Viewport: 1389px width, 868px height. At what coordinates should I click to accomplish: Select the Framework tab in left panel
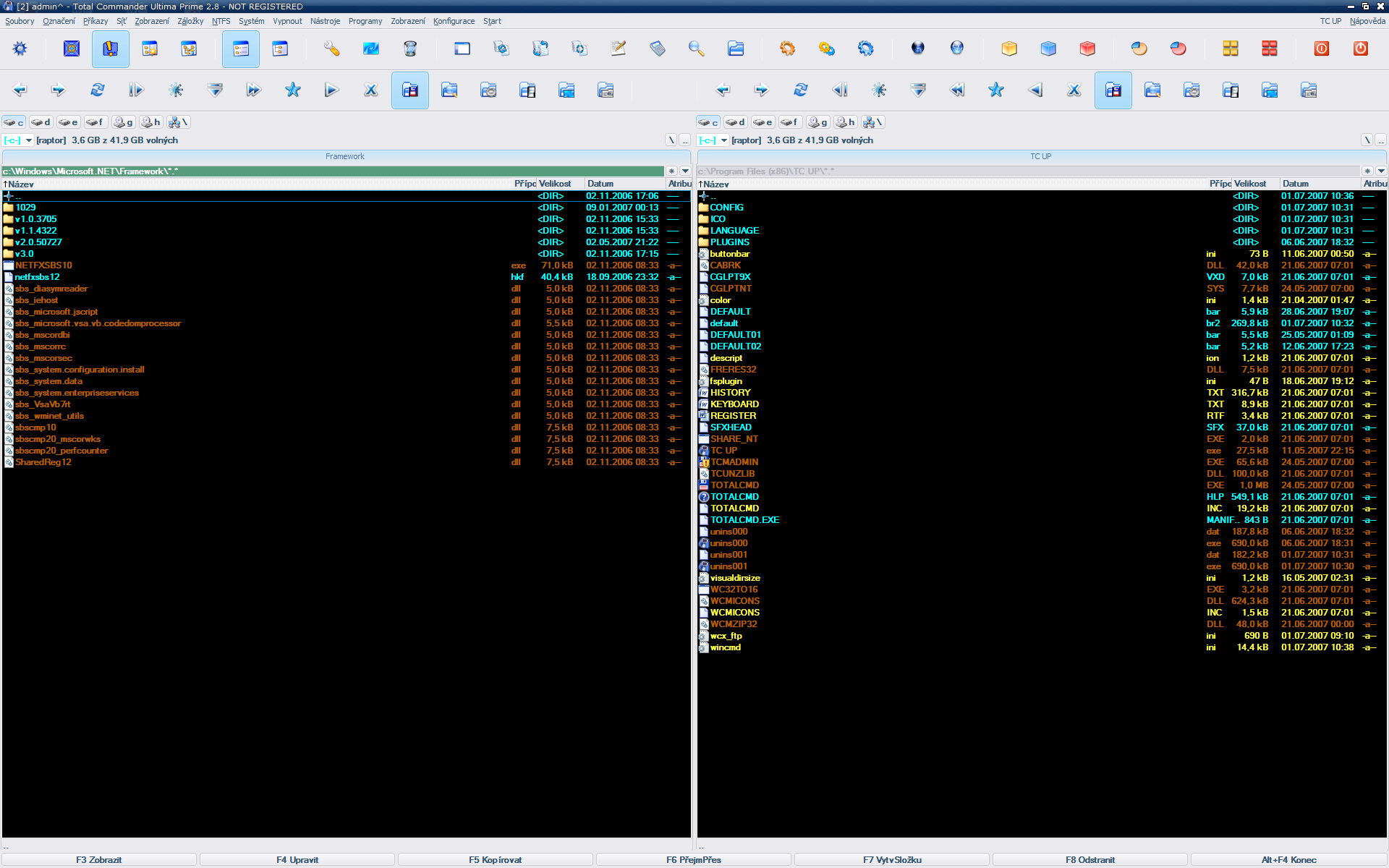click(345, 156)
